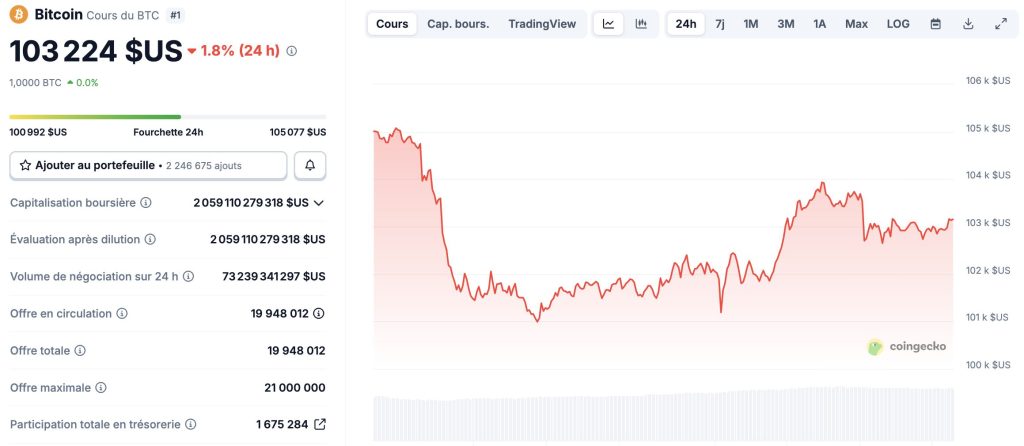This screenshot has width=1024, height=446.
Task: Open the calendar date range picker
Action: (936, 24)
